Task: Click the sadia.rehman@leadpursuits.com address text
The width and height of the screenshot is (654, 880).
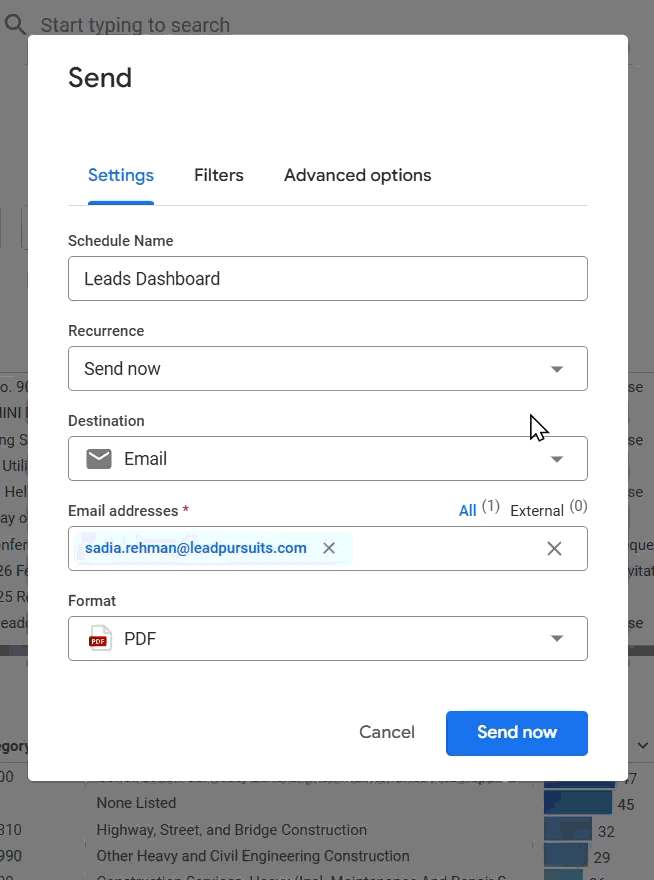Action: point(196,548)
